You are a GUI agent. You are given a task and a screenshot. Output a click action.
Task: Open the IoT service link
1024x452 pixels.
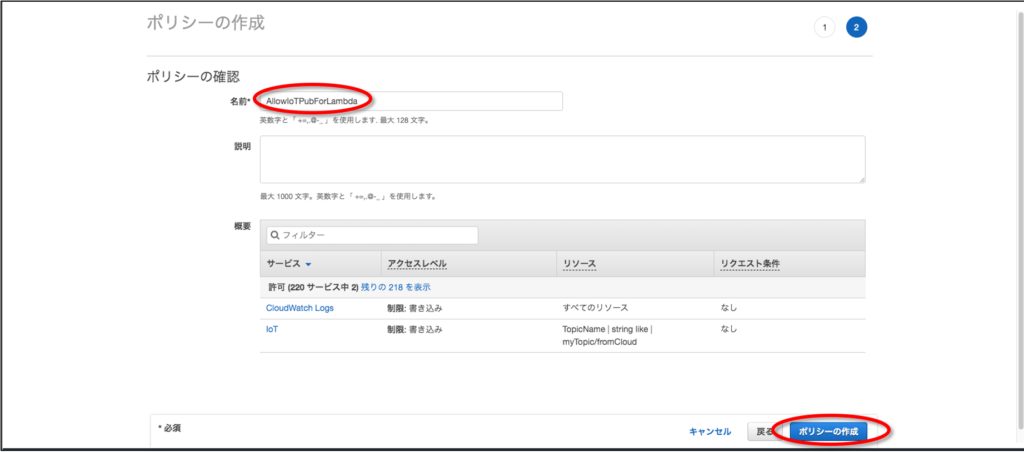[x=272, y=328]
